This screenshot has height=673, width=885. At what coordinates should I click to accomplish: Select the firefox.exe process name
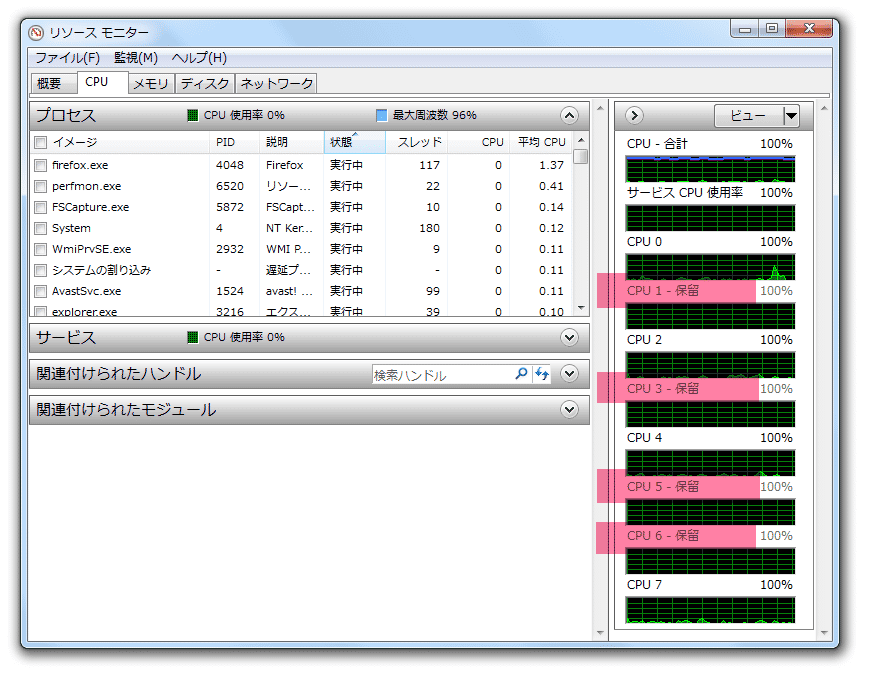coord(80,165)
